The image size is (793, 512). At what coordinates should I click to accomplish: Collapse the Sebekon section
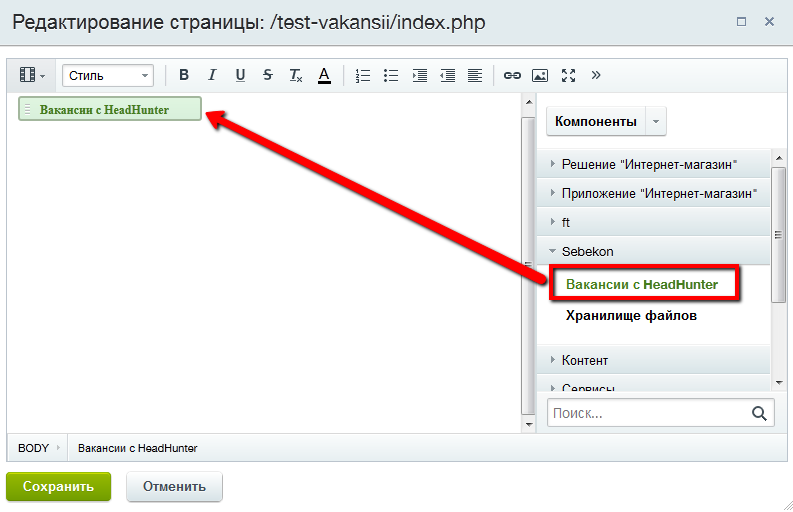[653, 251]
